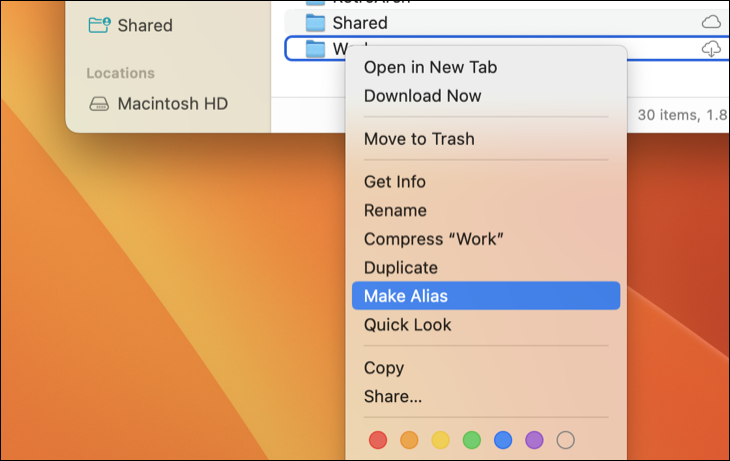Click the Shared folder icon in sidebar
730x461 pixels.
point(99,25)
